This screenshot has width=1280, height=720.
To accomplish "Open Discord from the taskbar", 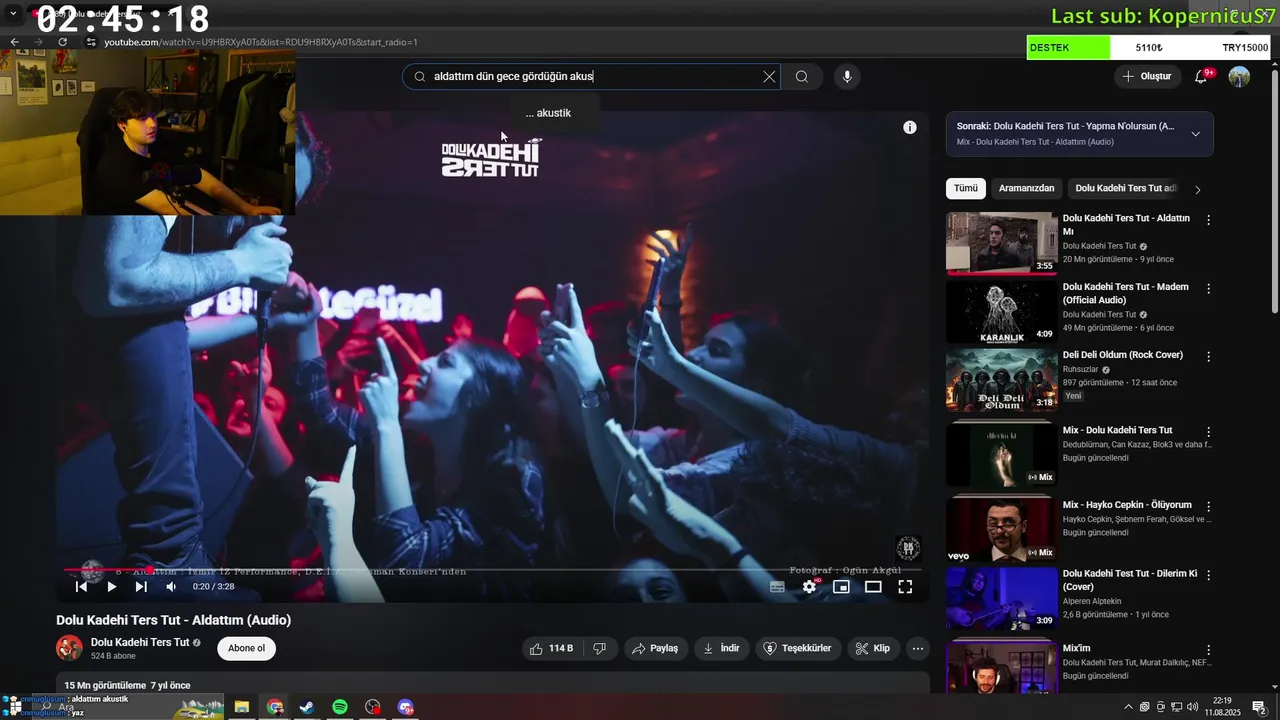I will tap(405, 707).
